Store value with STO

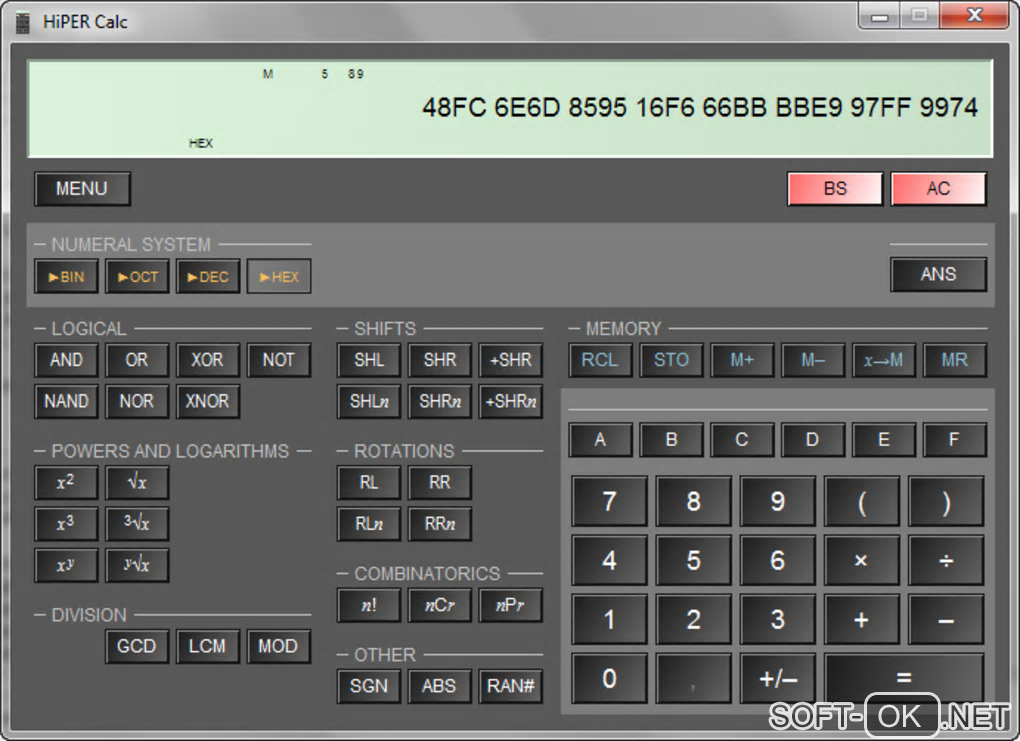tap(671, 360)
